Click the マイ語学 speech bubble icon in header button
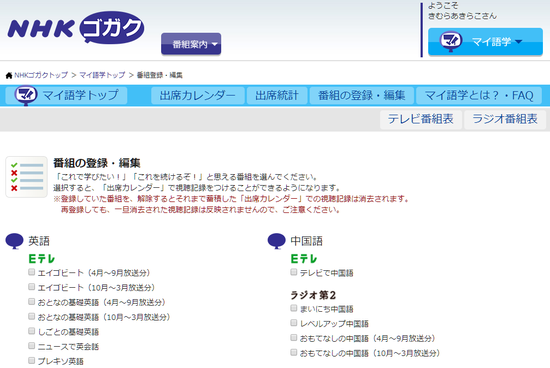 click(x=451, y=42)
